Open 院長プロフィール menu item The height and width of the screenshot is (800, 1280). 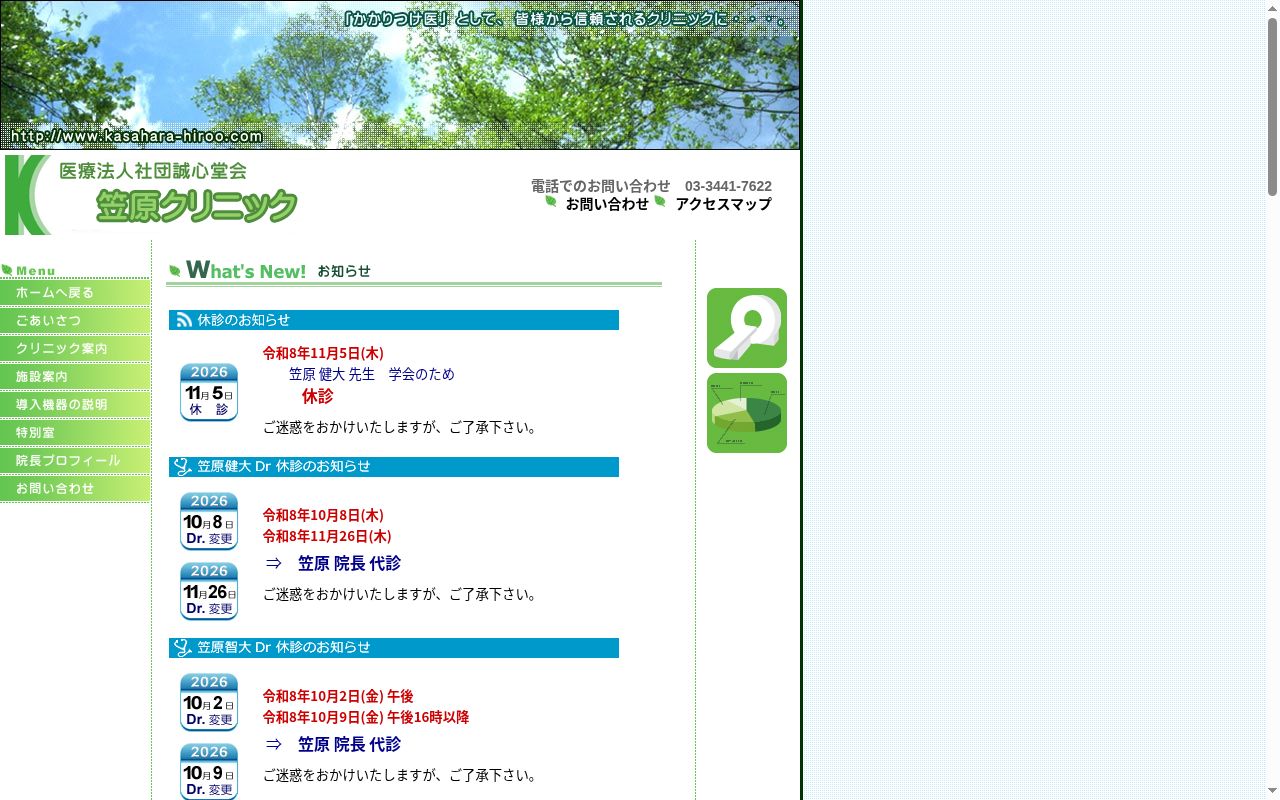[75, 461]
